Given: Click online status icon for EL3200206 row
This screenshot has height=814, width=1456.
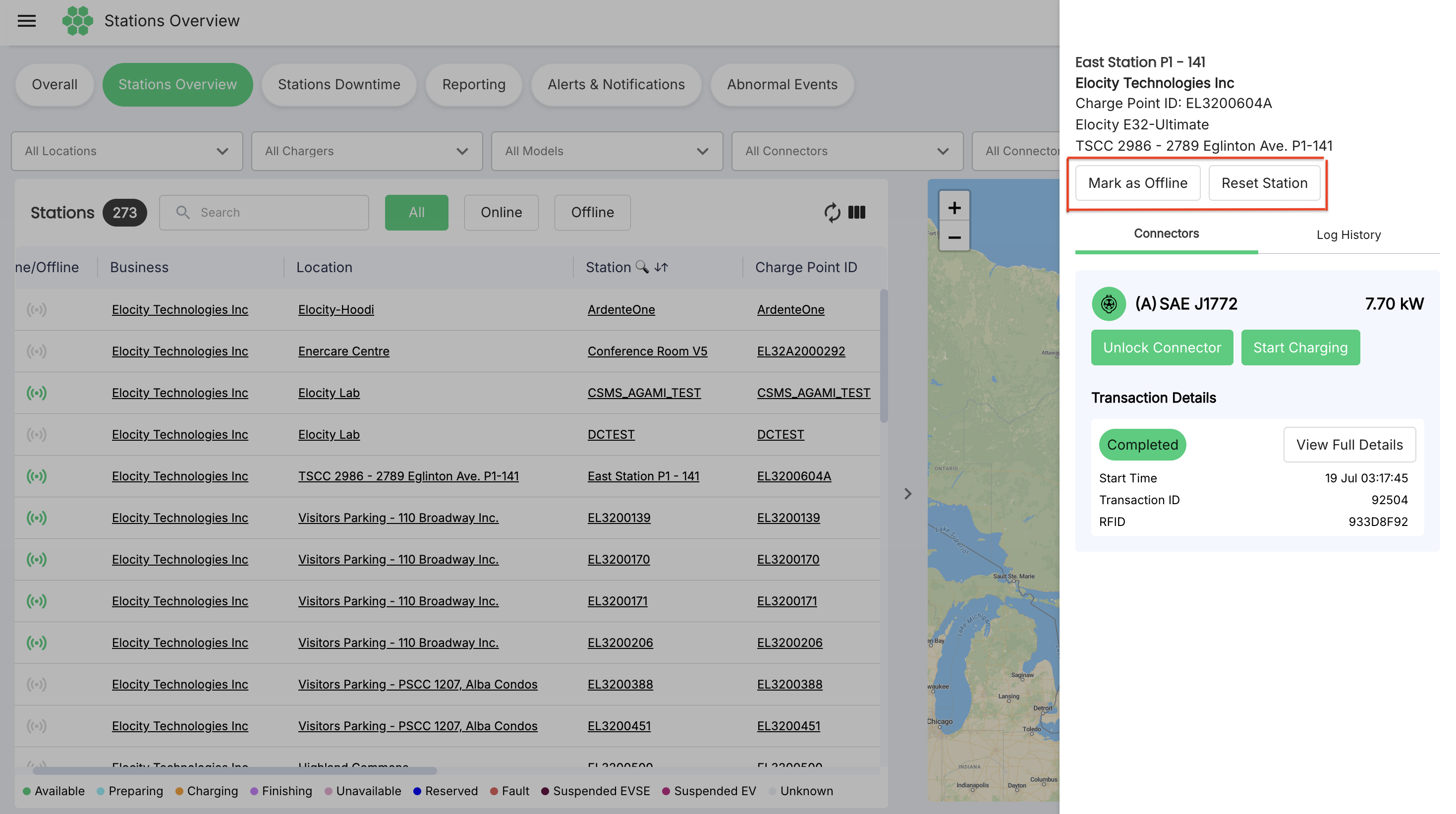Looking at the screenshot, I should (37, 642).
